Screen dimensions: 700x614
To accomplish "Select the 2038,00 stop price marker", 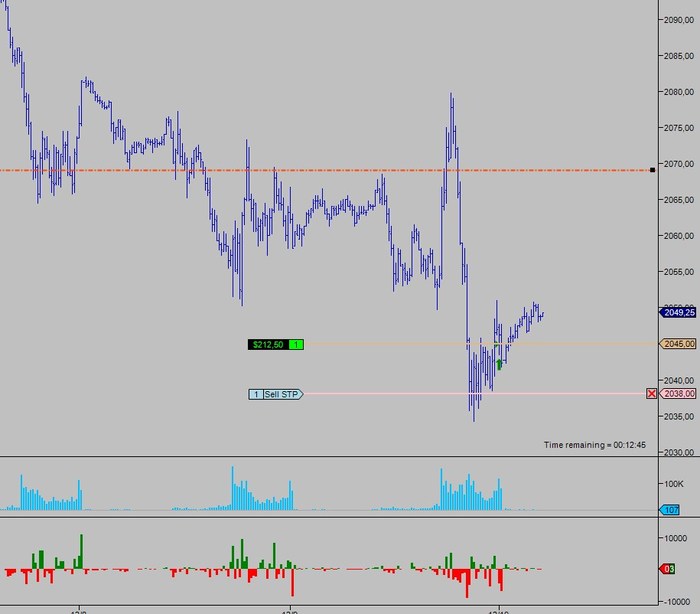I will (678, 393).
